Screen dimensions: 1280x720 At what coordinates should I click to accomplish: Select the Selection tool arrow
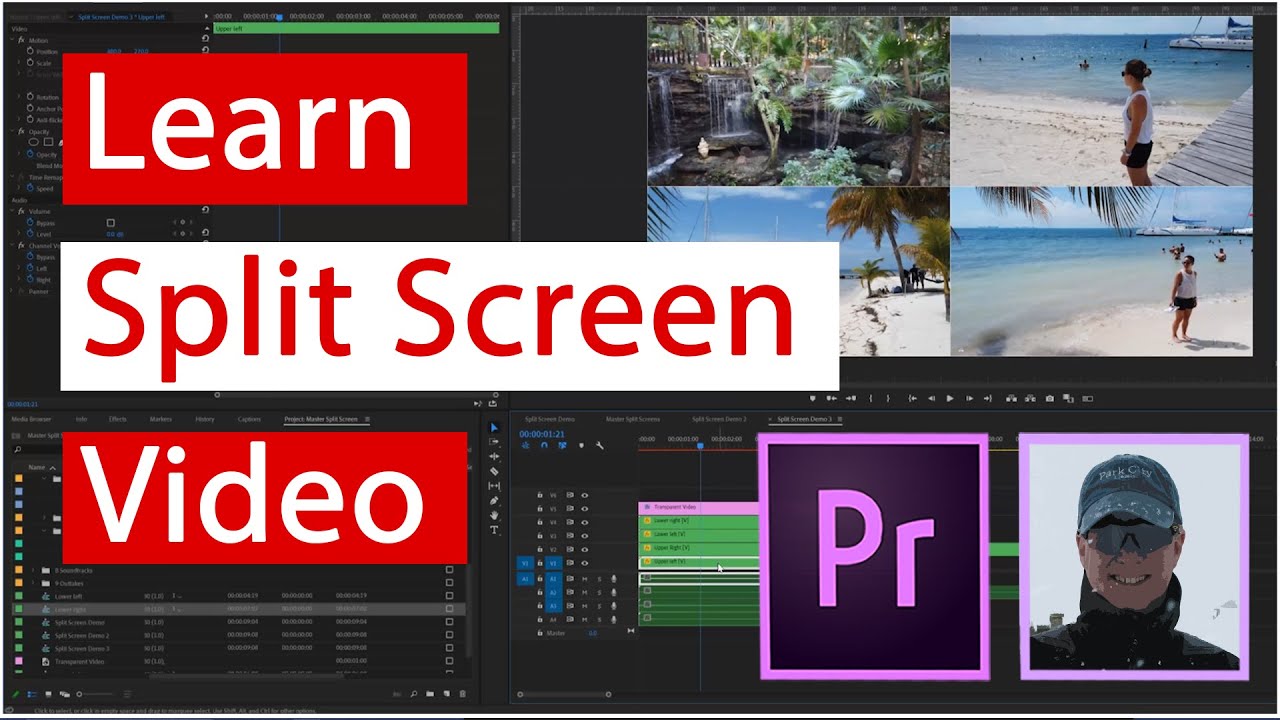(494, 428)
